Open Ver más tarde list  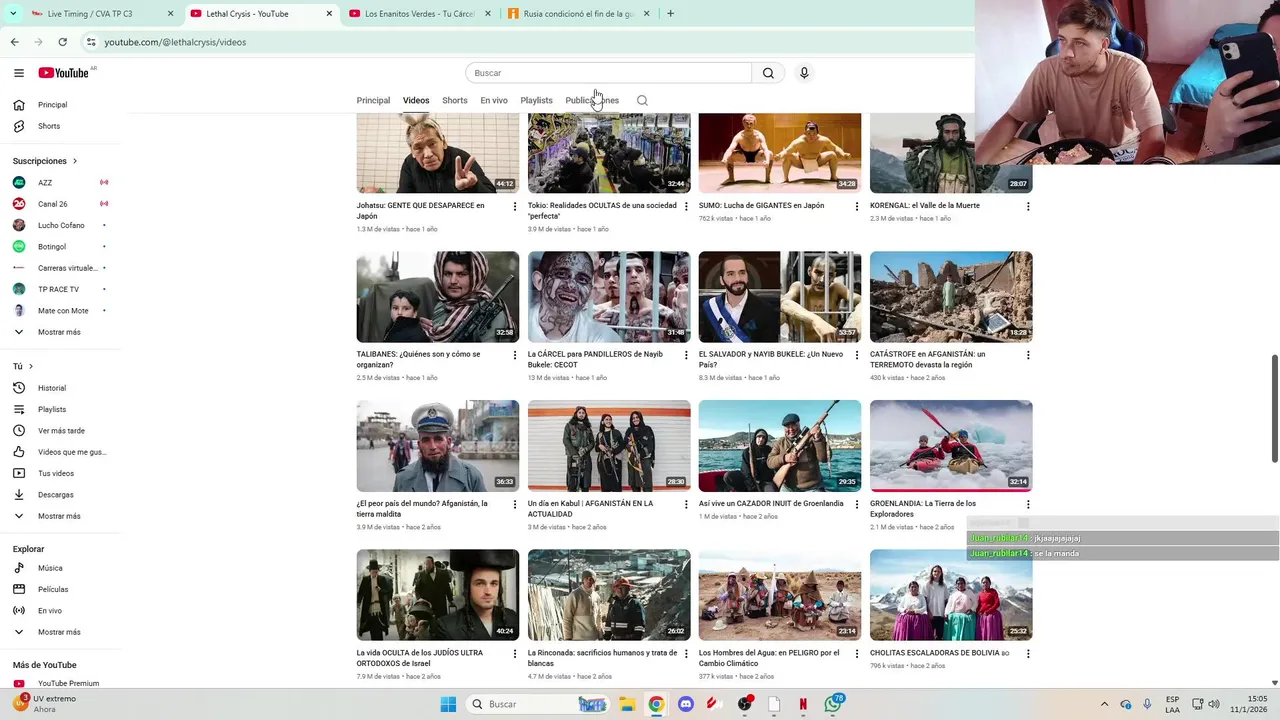(60, 431)
